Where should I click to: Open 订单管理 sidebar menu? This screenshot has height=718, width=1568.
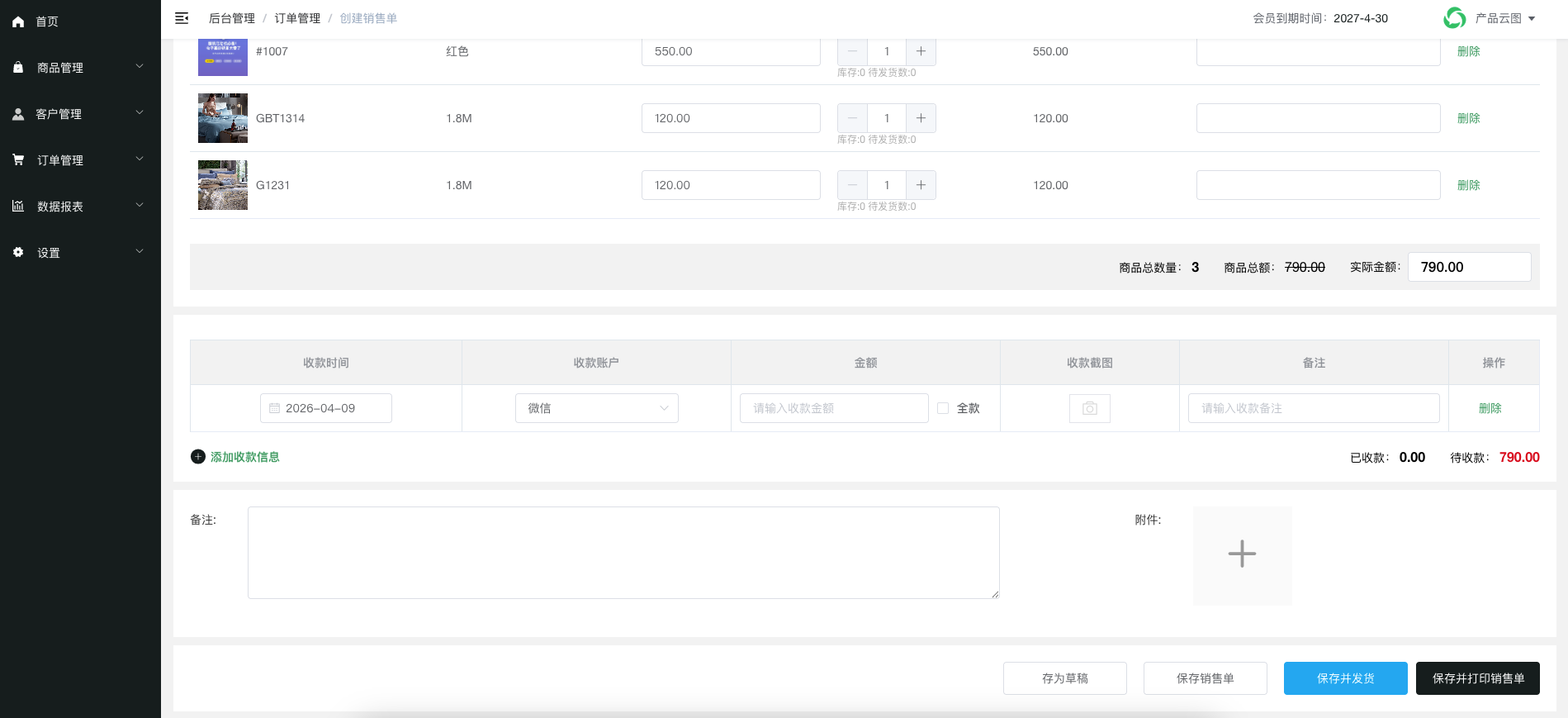pos(80,160)
